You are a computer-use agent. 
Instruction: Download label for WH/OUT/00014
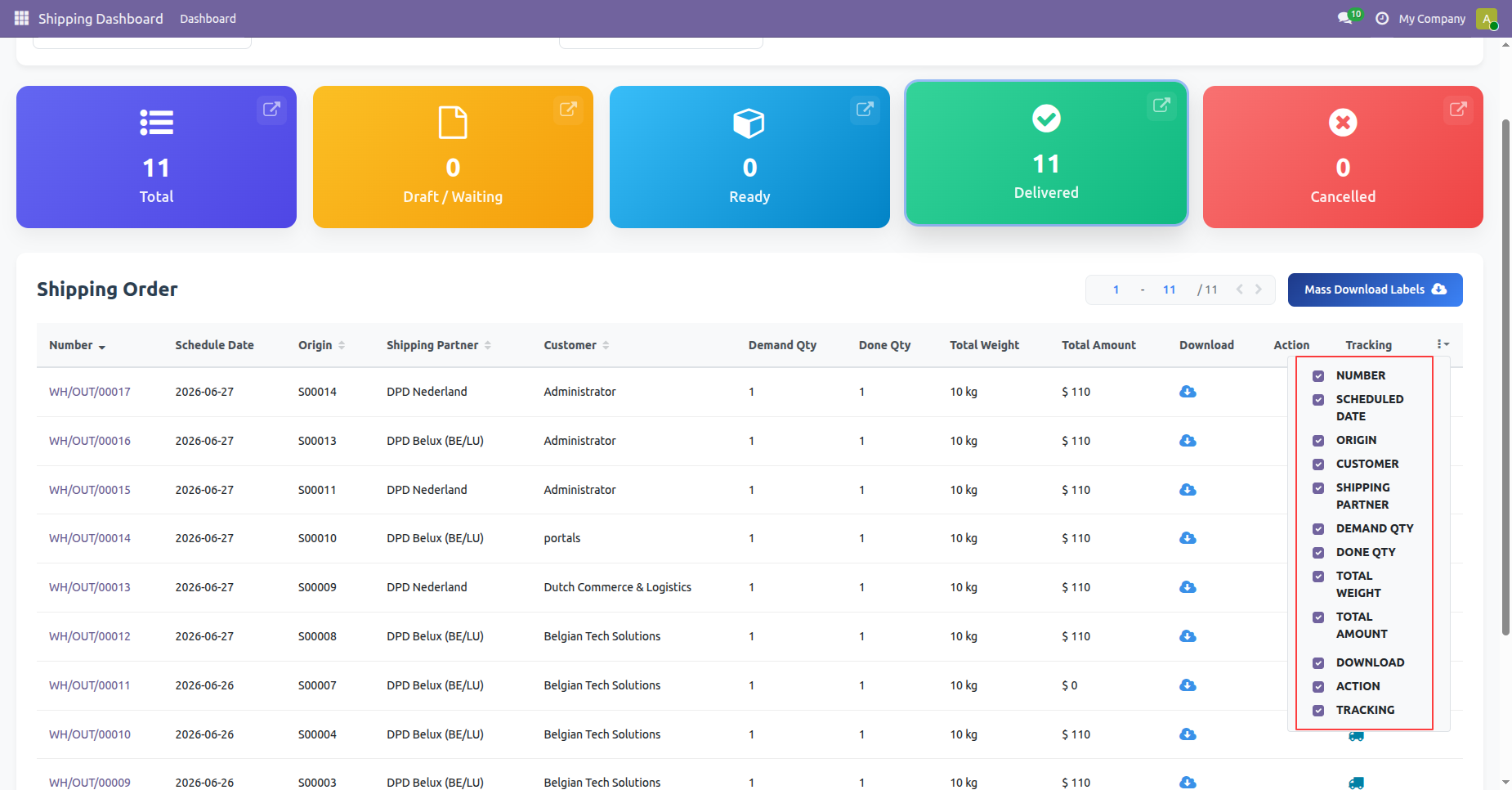[1188, 538]
